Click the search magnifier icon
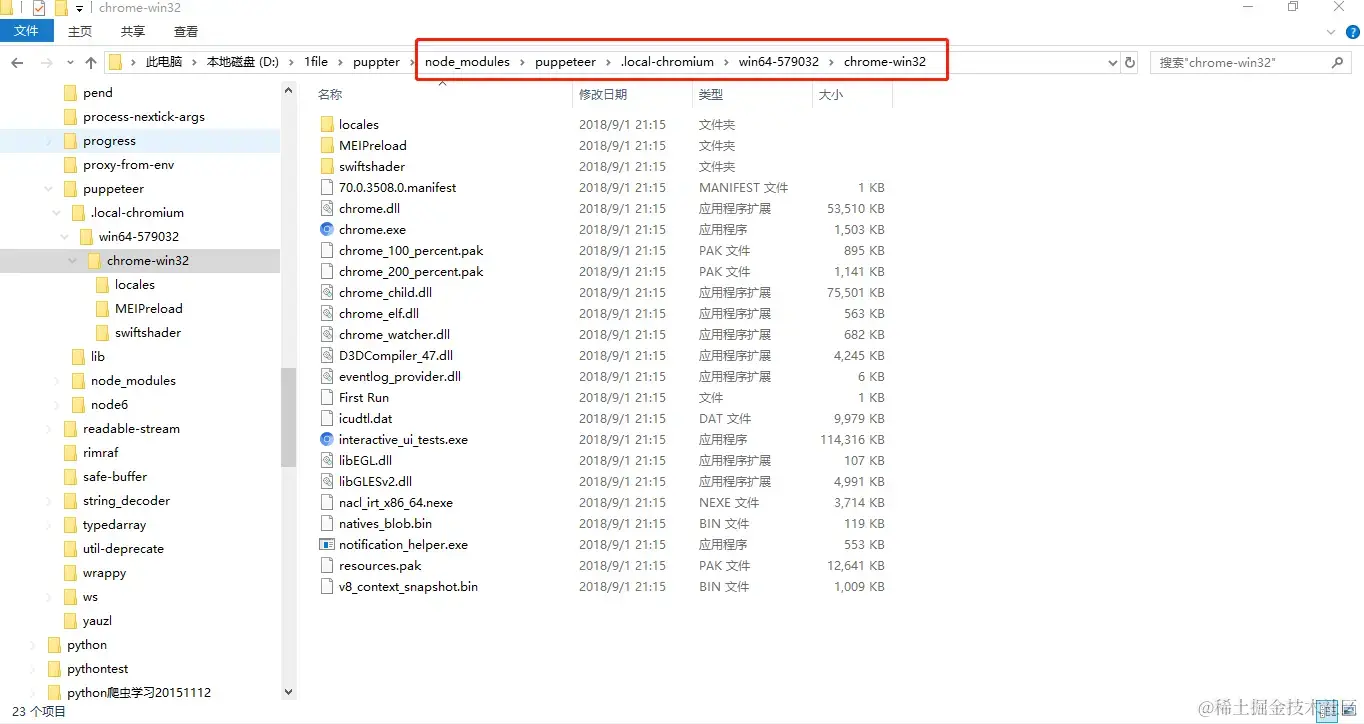The width and height of the screenshot is (1364, 724). (1338, 62)
